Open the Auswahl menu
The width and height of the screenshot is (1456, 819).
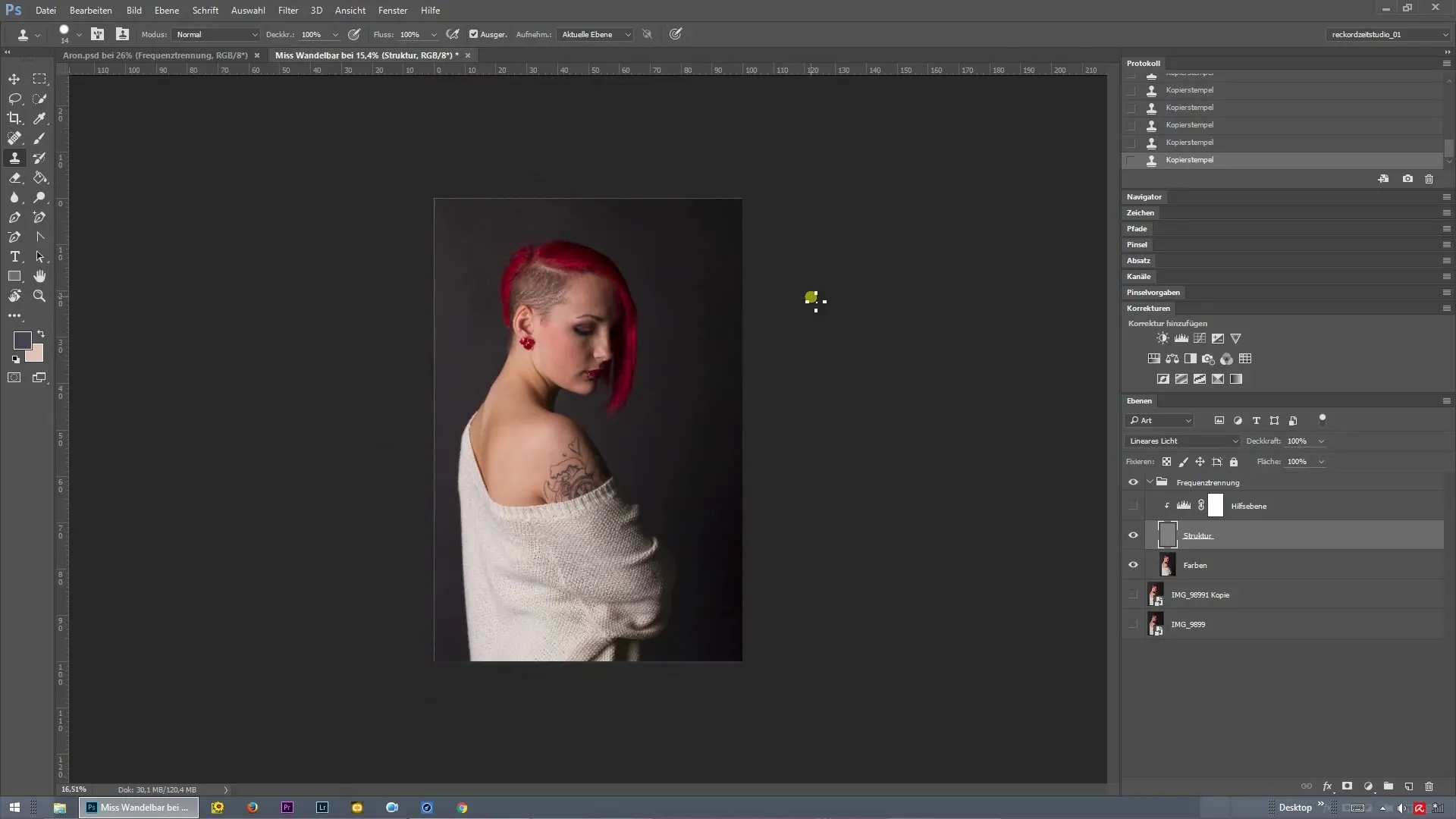click(248, 11)
